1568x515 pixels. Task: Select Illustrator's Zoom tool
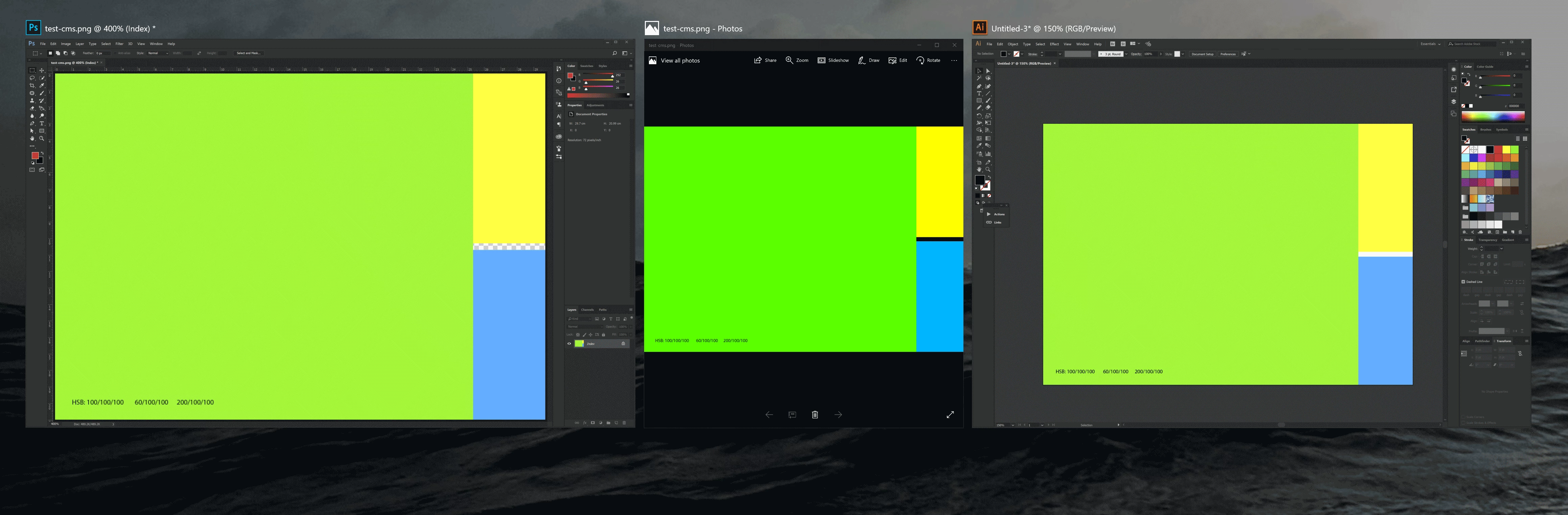tap(988, 169)
